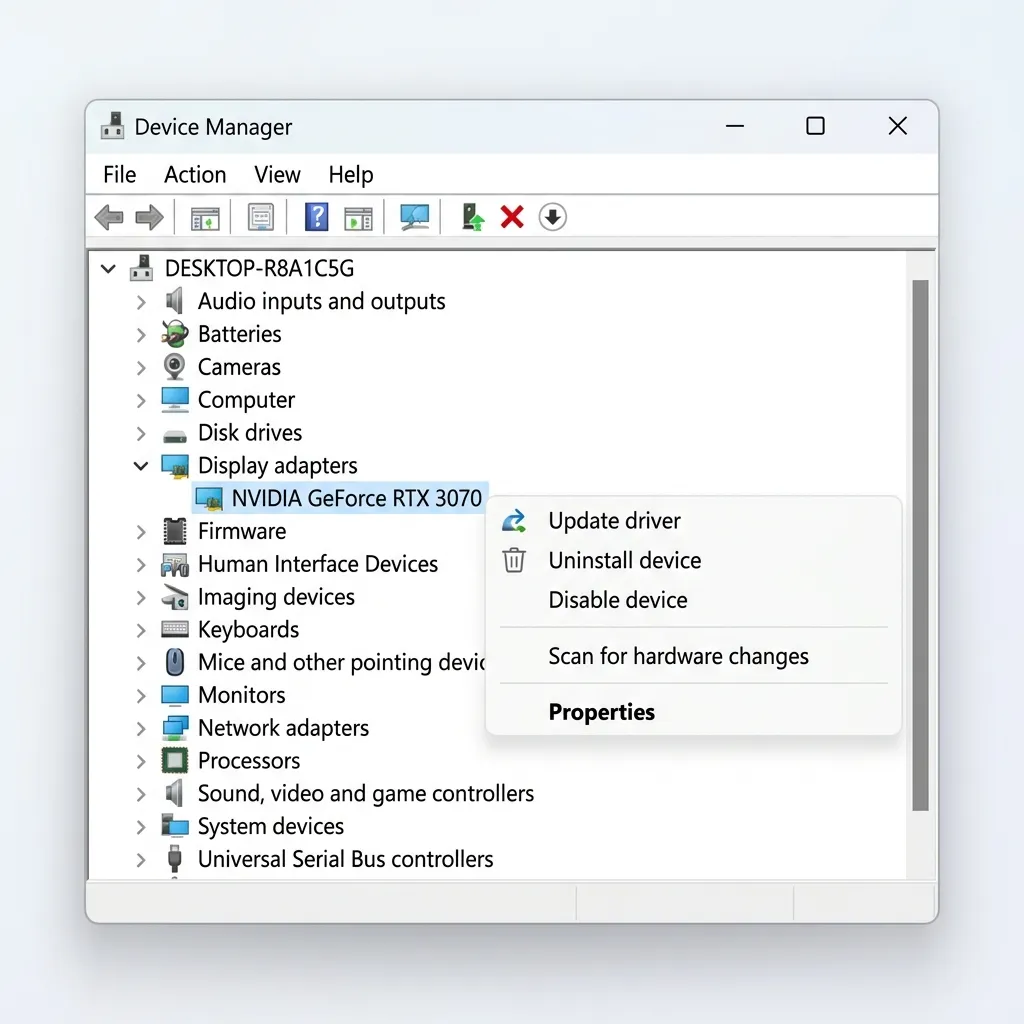Click the USB plug icon beside Universal Serial Bus controllers
Screen dimensions: 1024x1024
pos(174,859)
